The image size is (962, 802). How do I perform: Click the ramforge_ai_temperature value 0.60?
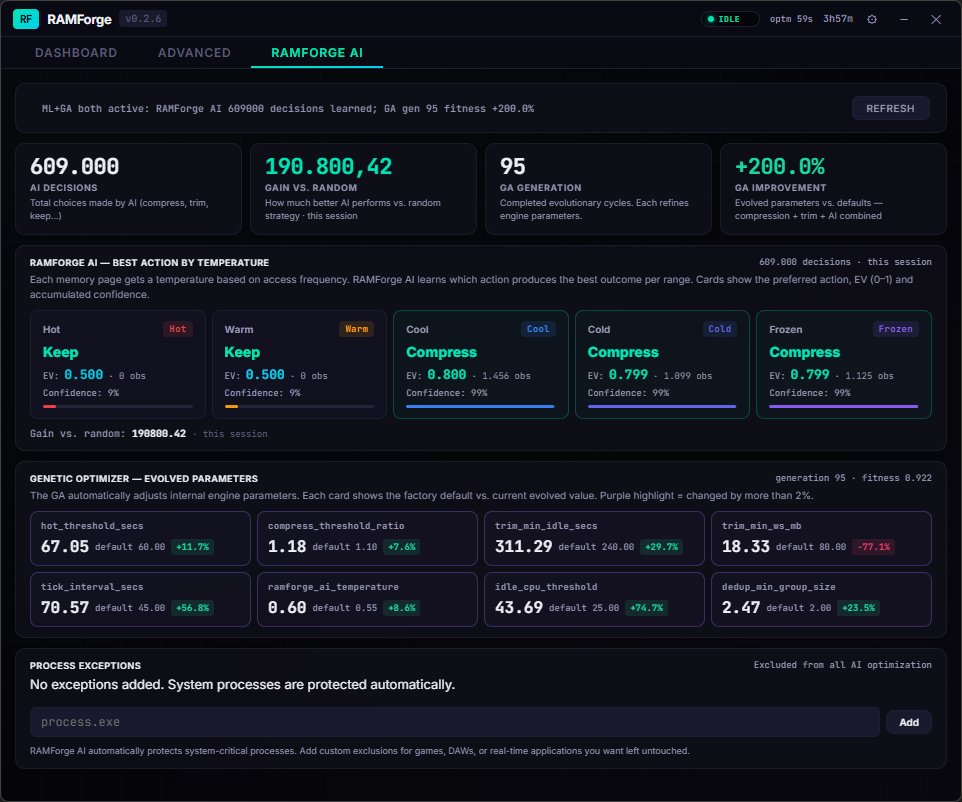click(x=287, y=607)
